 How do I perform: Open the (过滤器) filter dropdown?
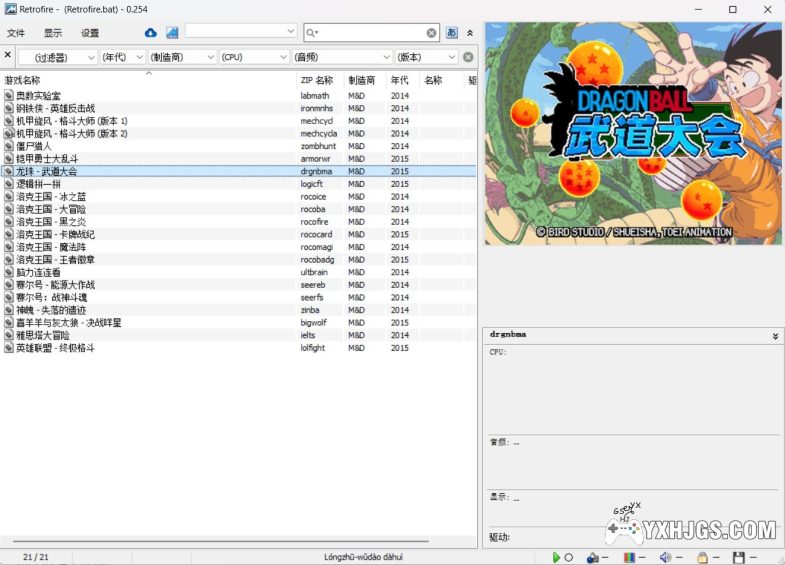(x=58, y=57)
